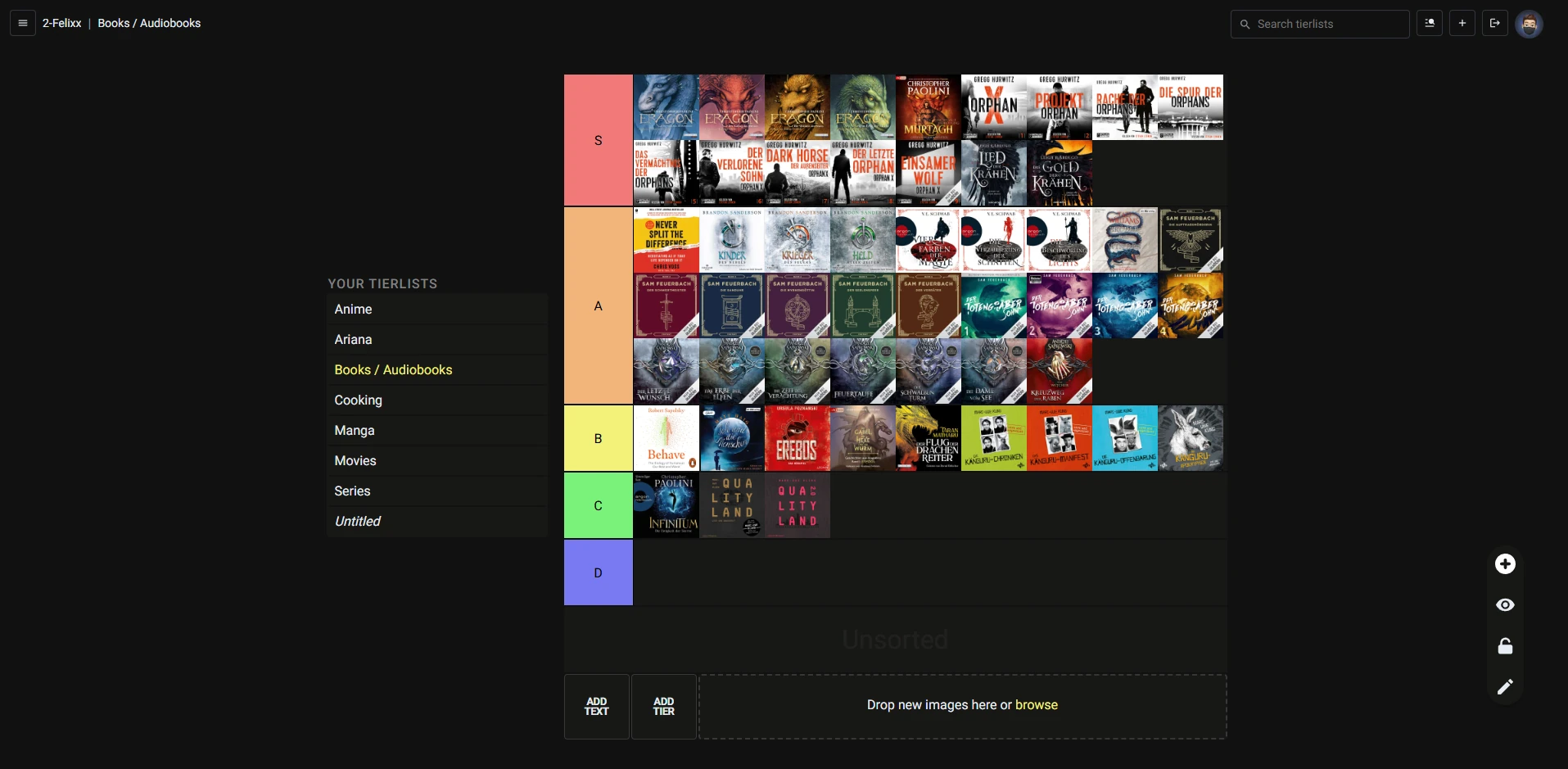Image resolution: width=1568 pixels, height=769 pixels.
Task: Click the browse link in the drop area
Action: pos(1037,705)
